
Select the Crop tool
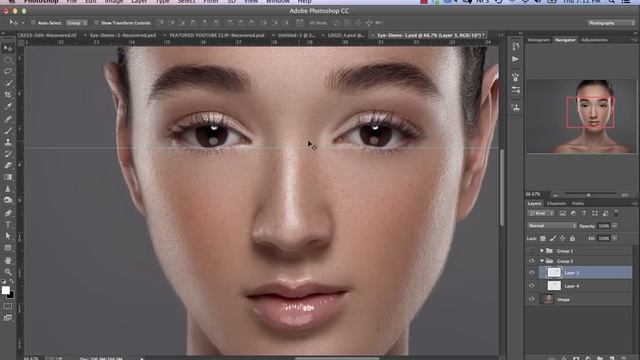point(8,95)
